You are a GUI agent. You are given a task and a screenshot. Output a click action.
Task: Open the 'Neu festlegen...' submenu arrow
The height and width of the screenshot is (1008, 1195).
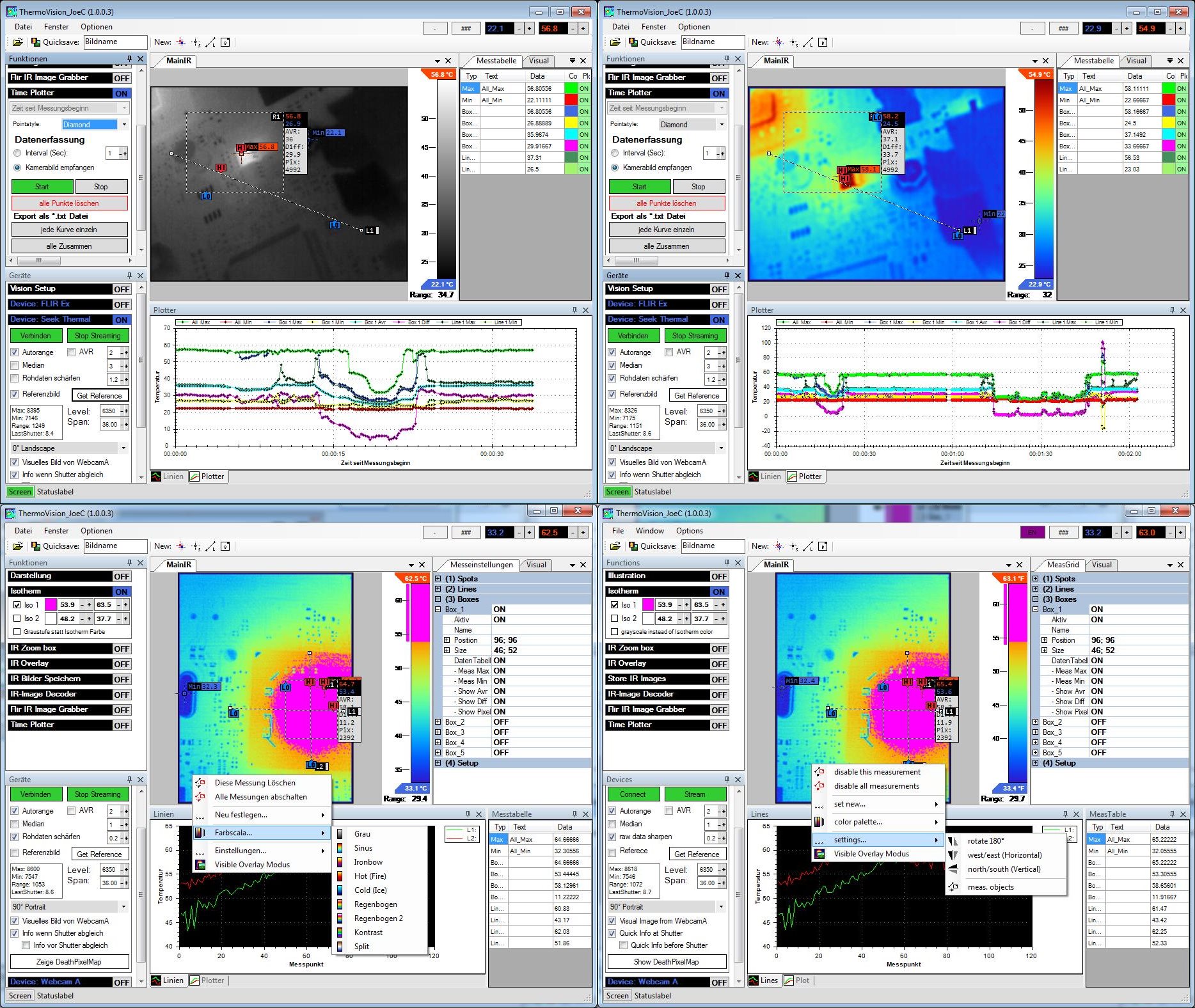click(322, 815)
